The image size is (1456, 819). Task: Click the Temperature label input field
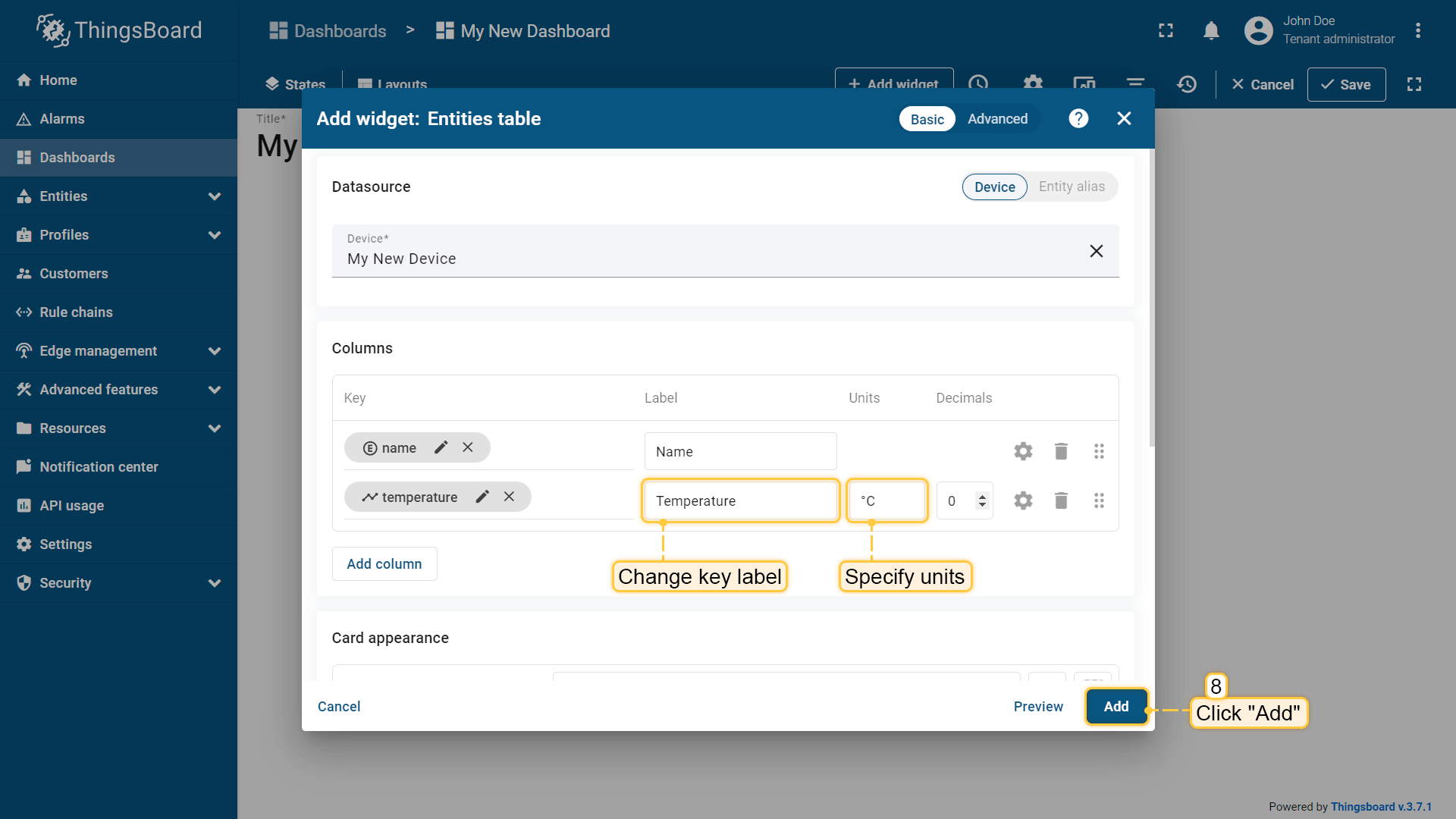pos(739,500)
